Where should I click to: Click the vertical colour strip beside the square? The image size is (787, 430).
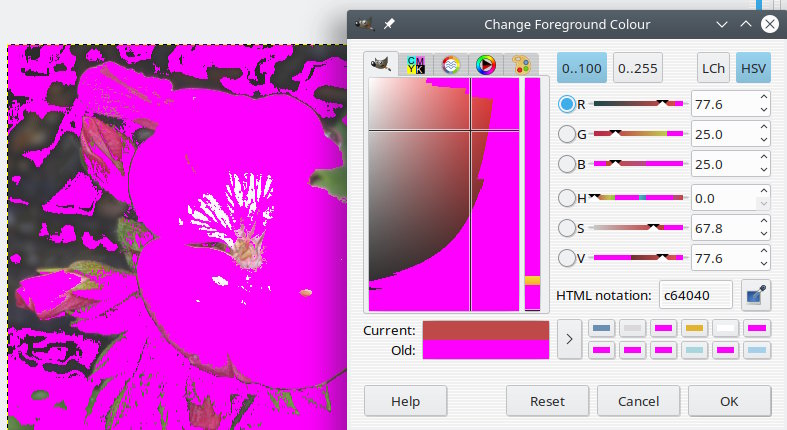click(533, 194)
